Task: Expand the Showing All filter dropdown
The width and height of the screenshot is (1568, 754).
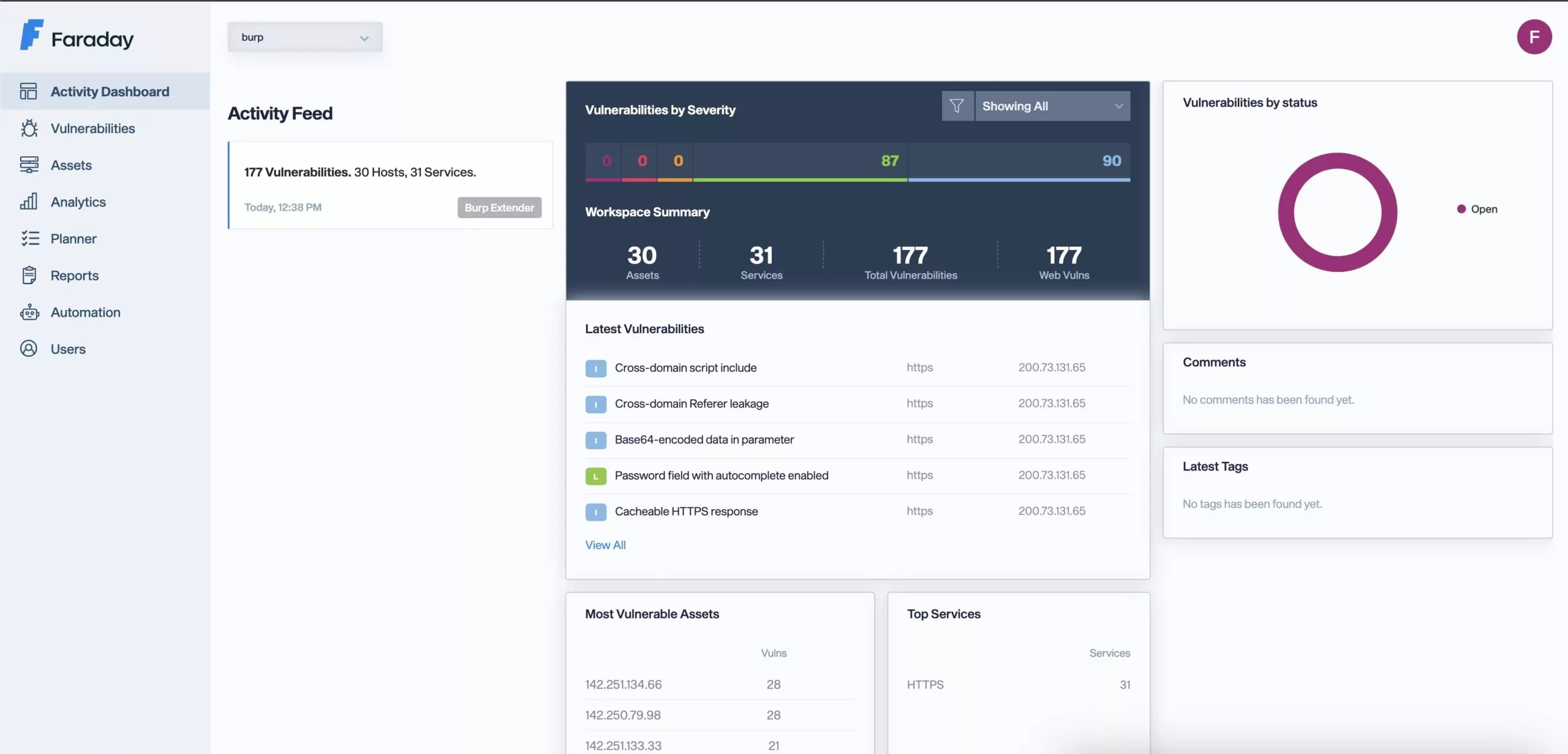Action: [1052, 106]
